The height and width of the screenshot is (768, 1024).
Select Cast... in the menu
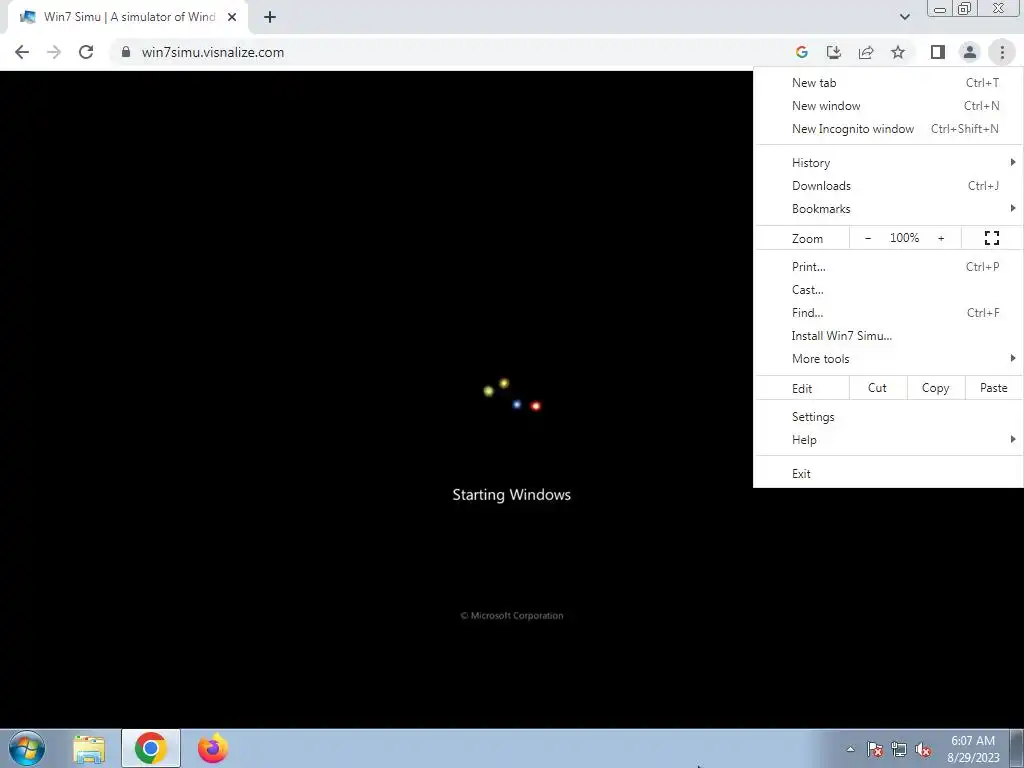click(x=888, y=289)
